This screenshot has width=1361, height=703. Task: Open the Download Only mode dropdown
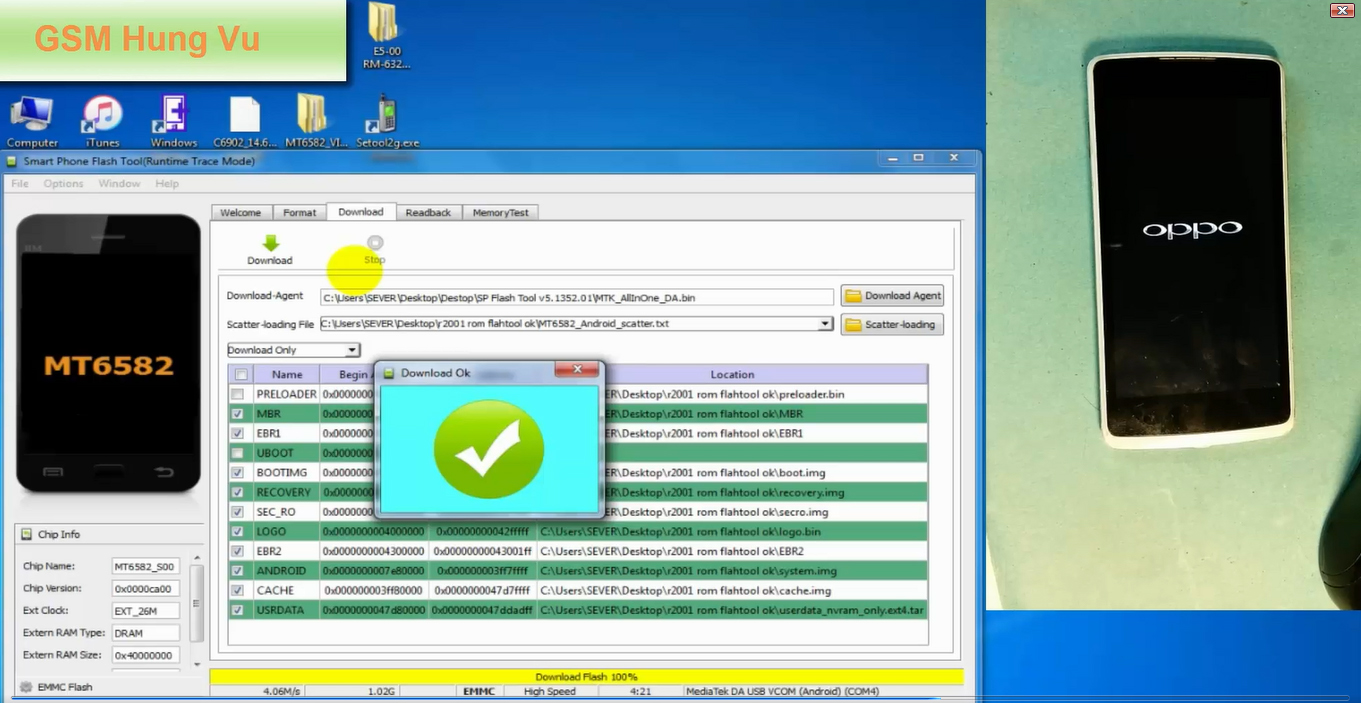352,349
